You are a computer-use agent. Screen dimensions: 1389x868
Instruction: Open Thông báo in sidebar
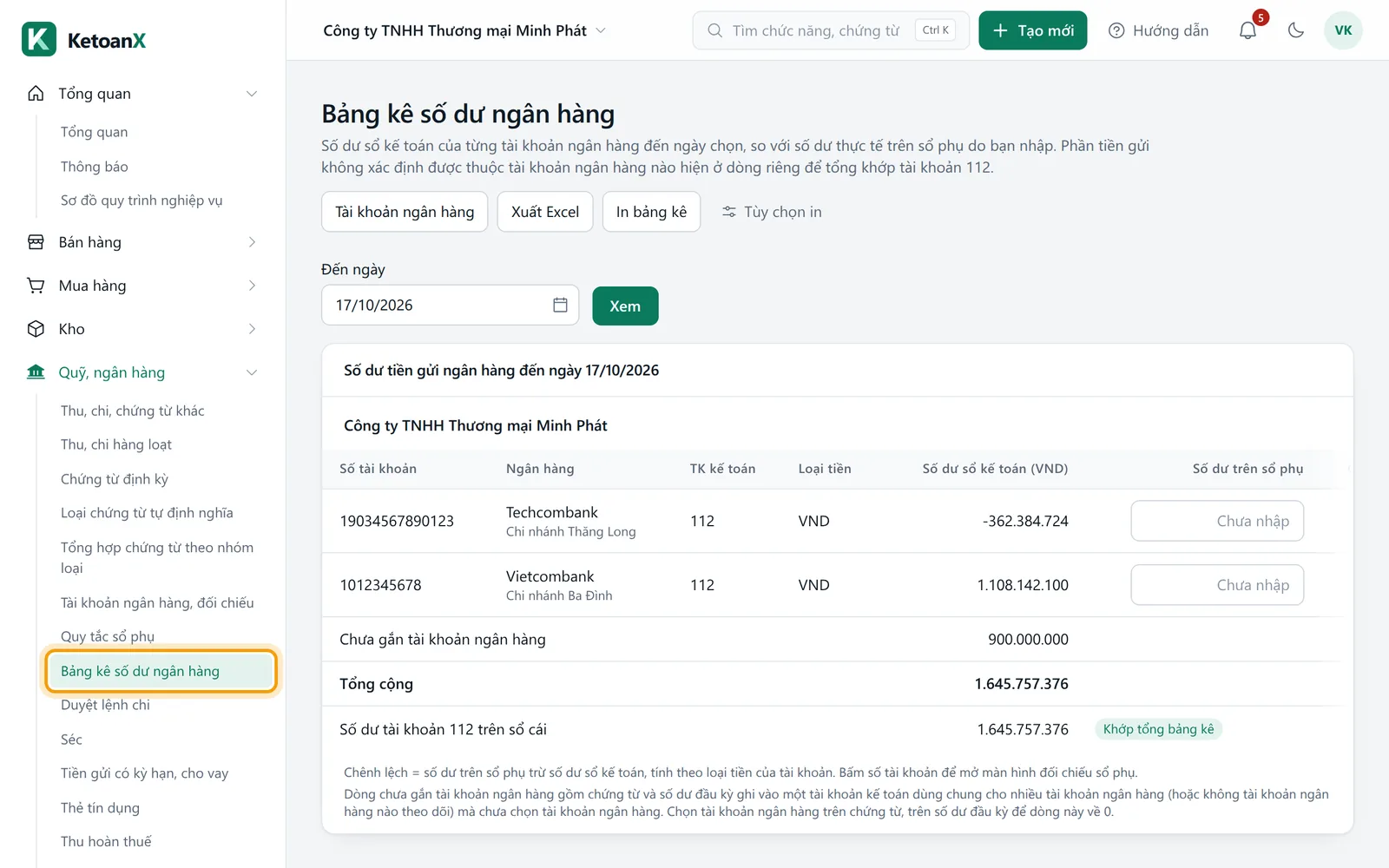95,166
